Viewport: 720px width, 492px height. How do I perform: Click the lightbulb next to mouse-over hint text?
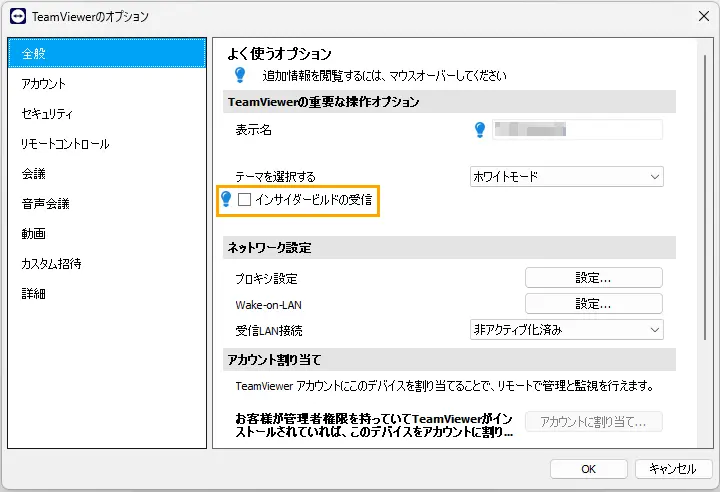click(240, 75)
